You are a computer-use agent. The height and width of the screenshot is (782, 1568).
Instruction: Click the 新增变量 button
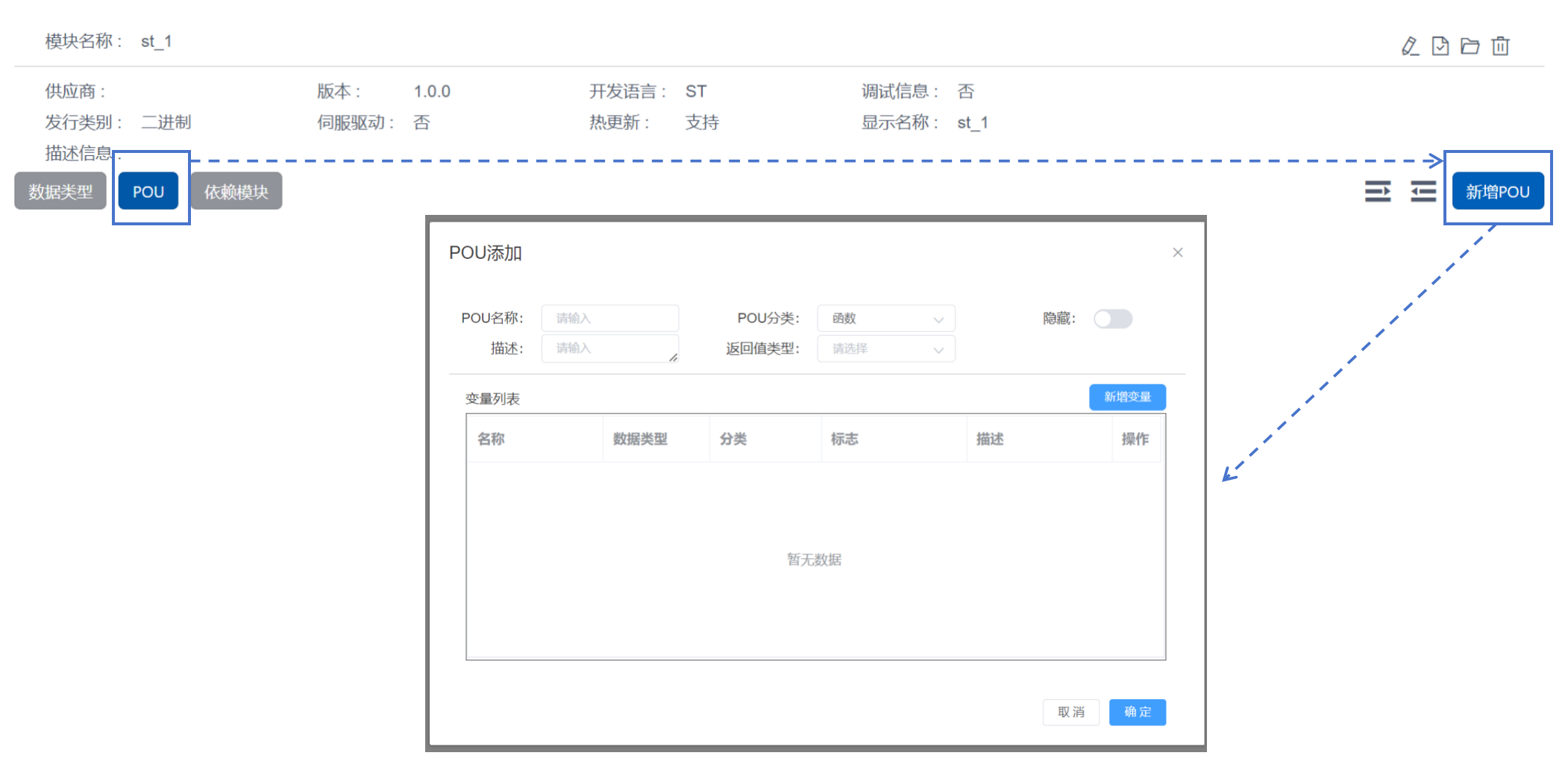click(1127, 397)
